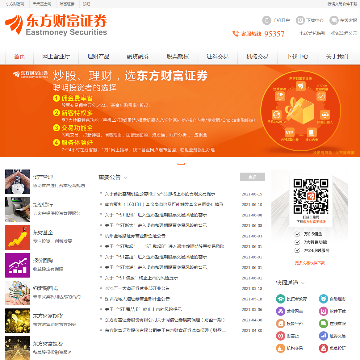Click the last checkmark item under the QR code
This screenshot has height=360, width=360.
312,251
